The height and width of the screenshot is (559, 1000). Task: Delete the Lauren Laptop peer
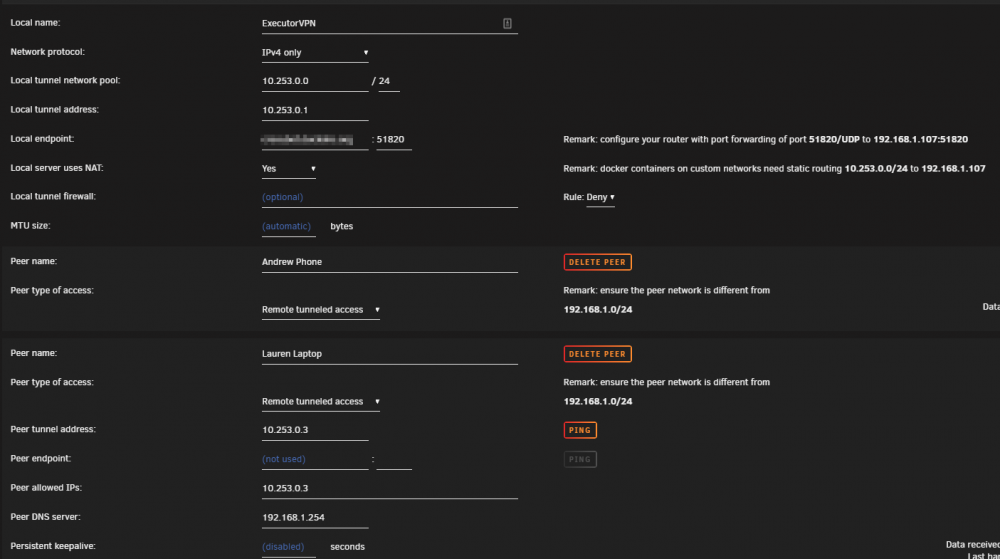pos(598,354)
